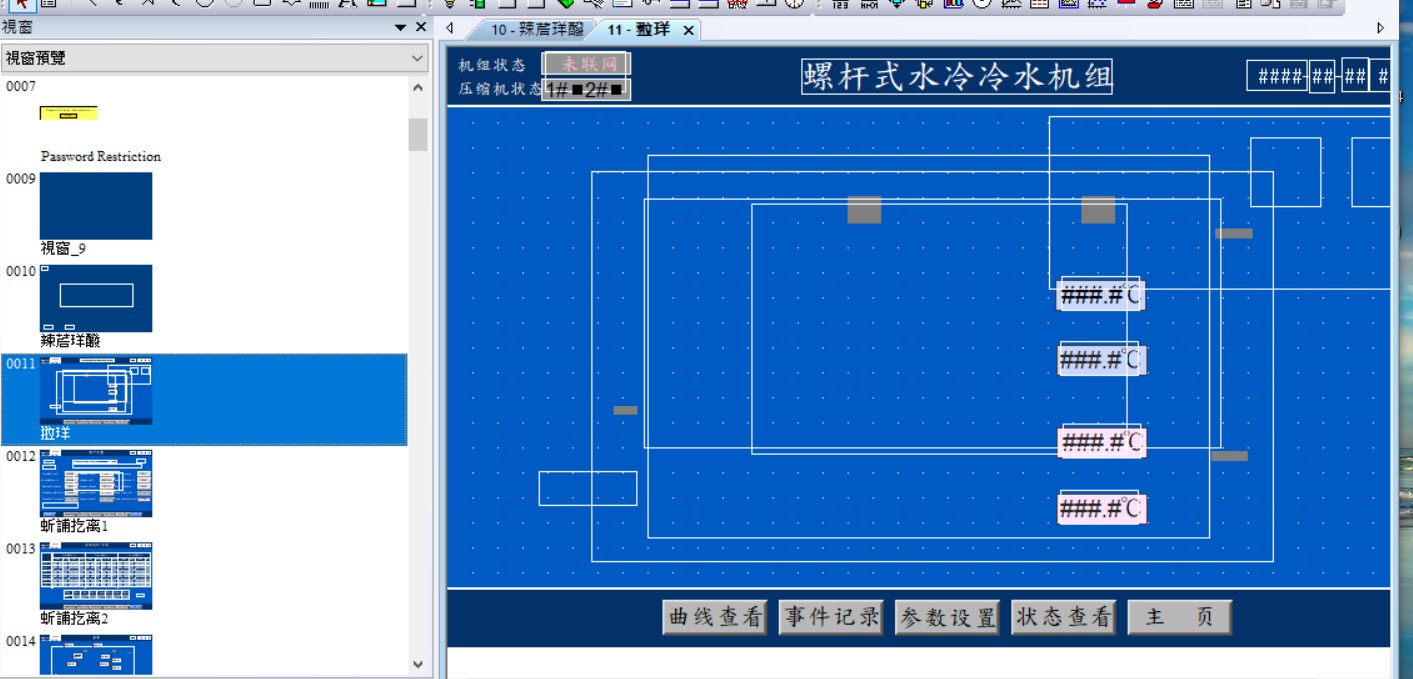Expand the 視窗預覽 dropdown list
This screenshot has height=679, width=1413.
click(417, 59)
